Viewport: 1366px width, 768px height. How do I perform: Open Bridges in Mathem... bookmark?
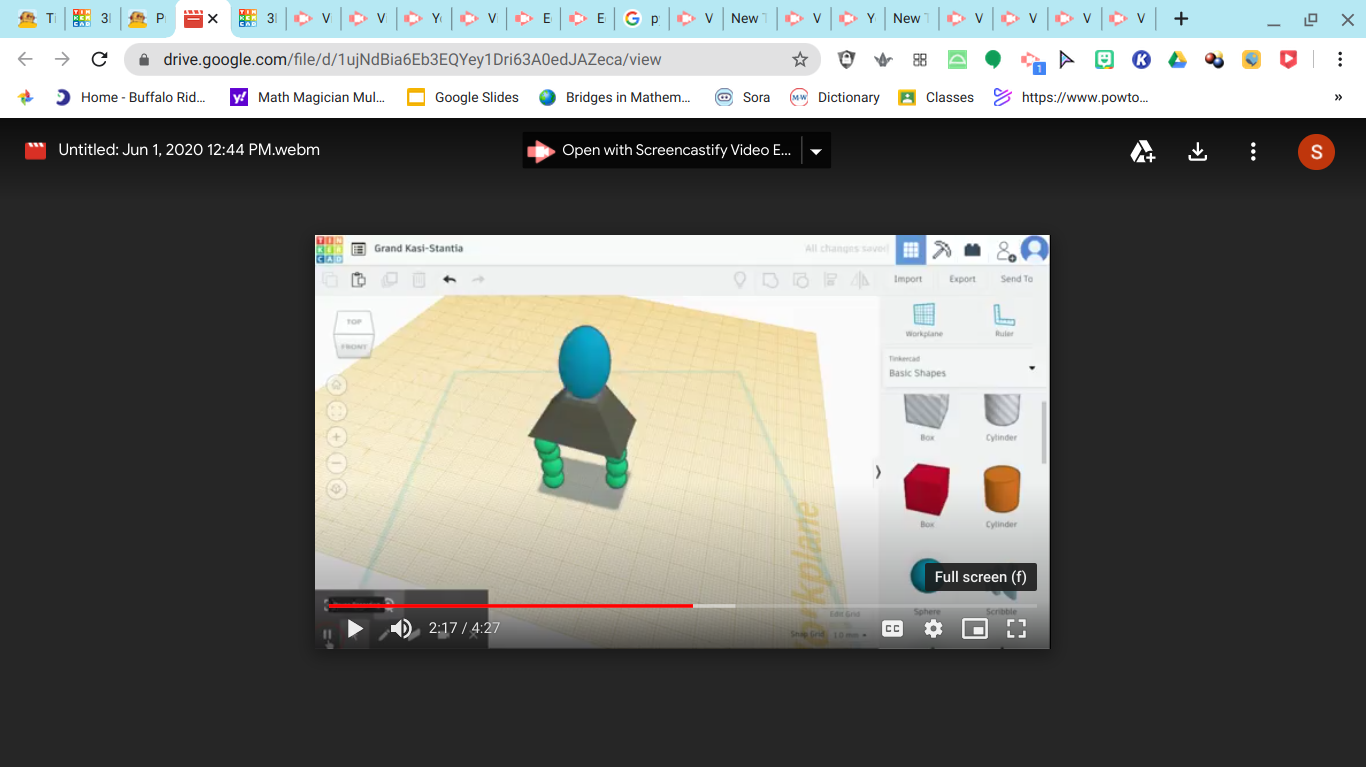pos(615,97)
